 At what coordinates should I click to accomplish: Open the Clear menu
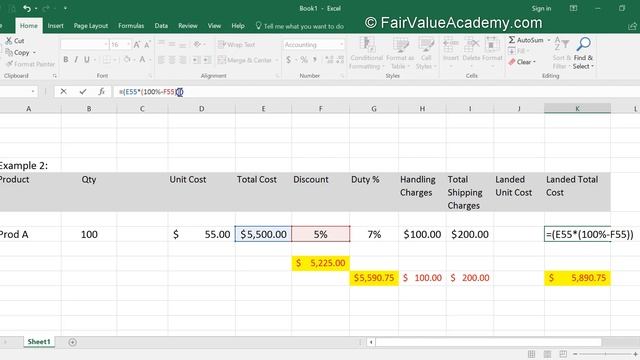[x=522, y=62]
